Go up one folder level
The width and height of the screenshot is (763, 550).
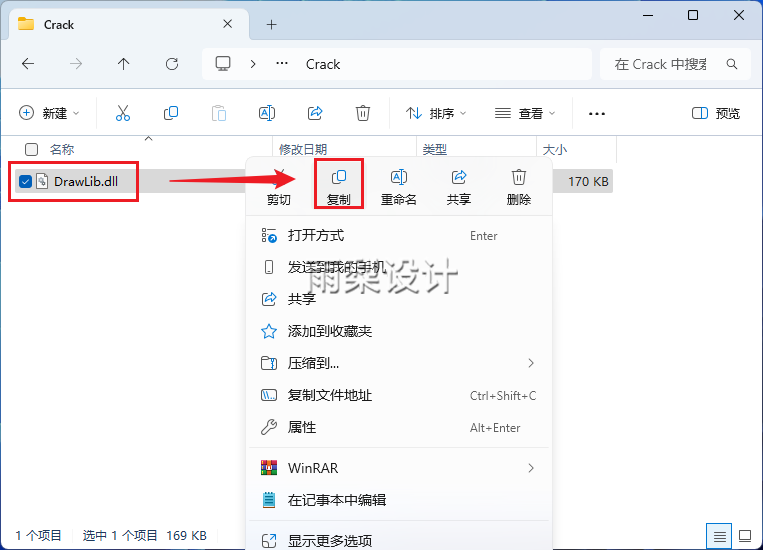pos(124,64)
